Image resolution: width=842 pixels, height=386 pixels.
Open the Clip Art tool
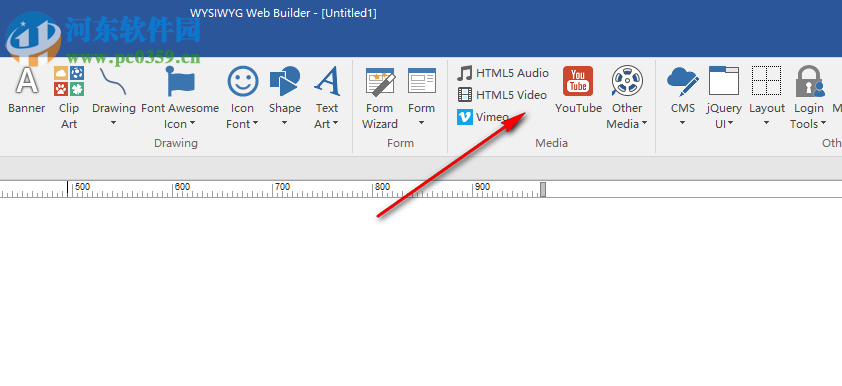coord(69,97)
